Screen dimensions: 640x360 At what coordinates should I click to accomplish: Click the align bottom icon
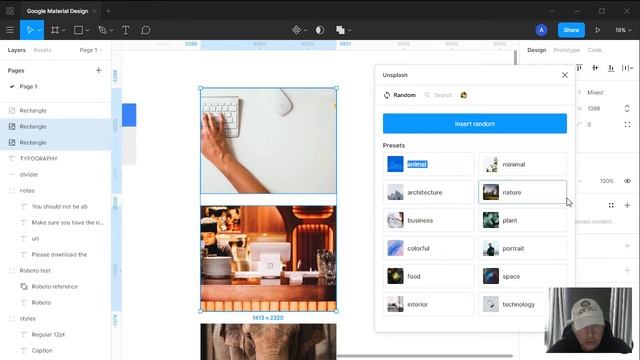[x=611, y=68]
